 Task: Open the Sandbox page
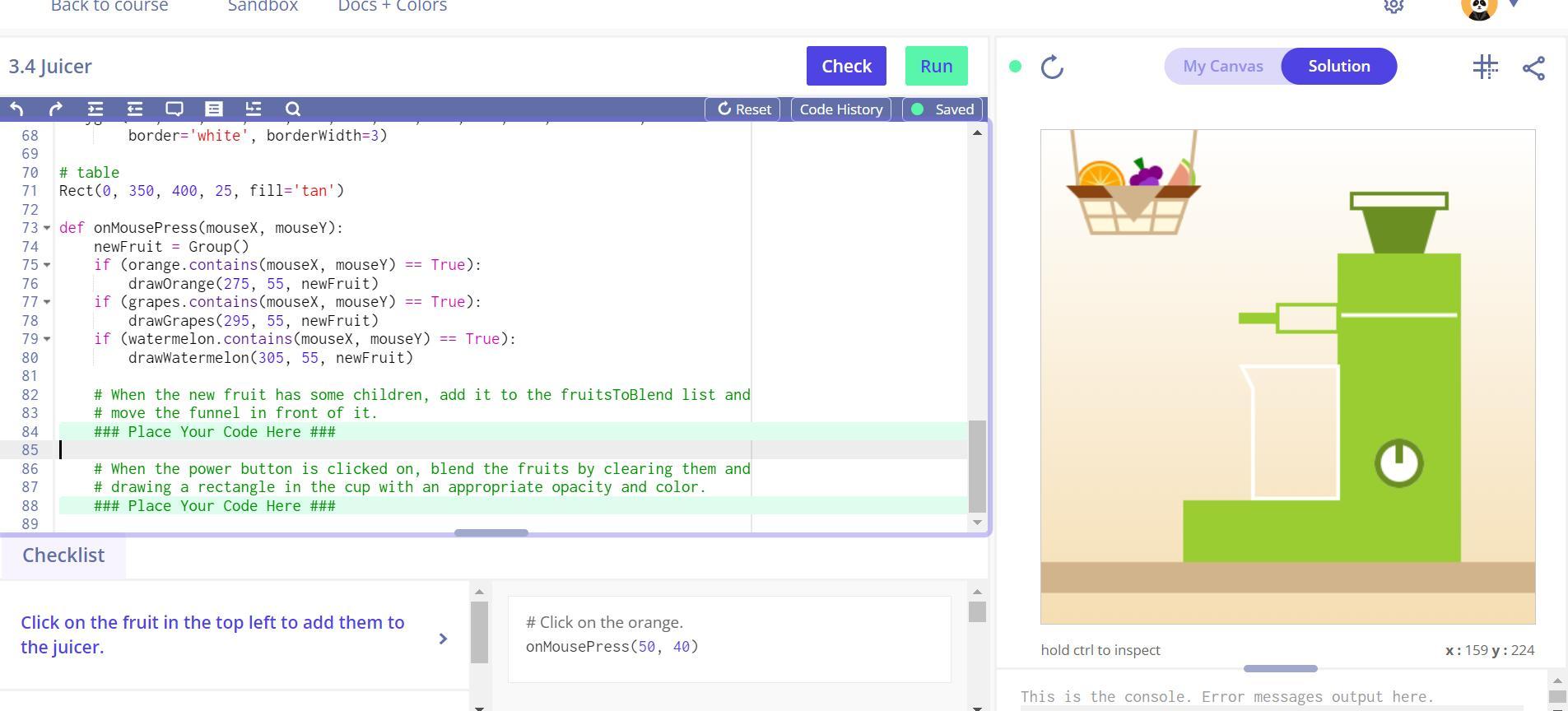[x=263, y=7]
